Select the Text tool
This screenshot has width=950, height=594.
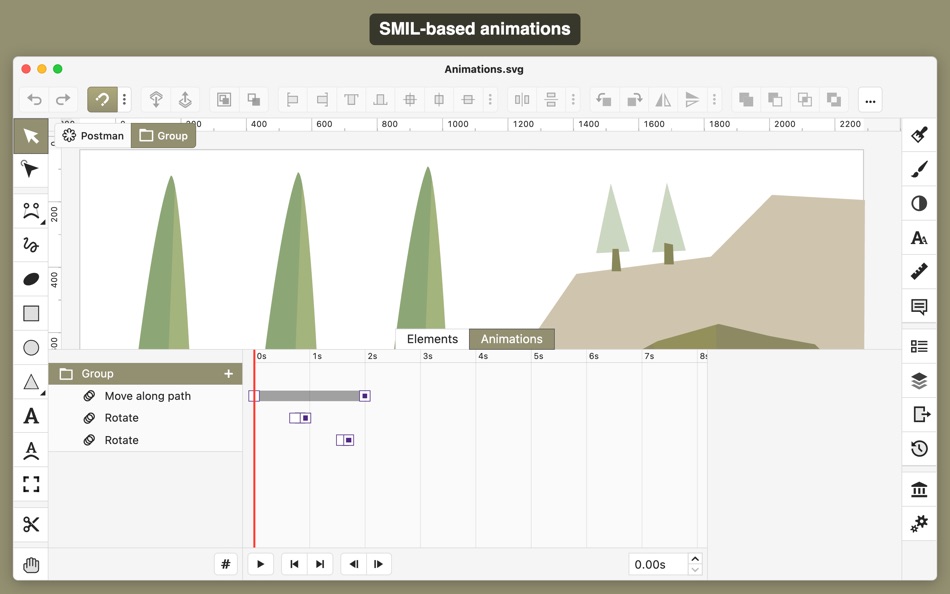[x=30, y=415]
